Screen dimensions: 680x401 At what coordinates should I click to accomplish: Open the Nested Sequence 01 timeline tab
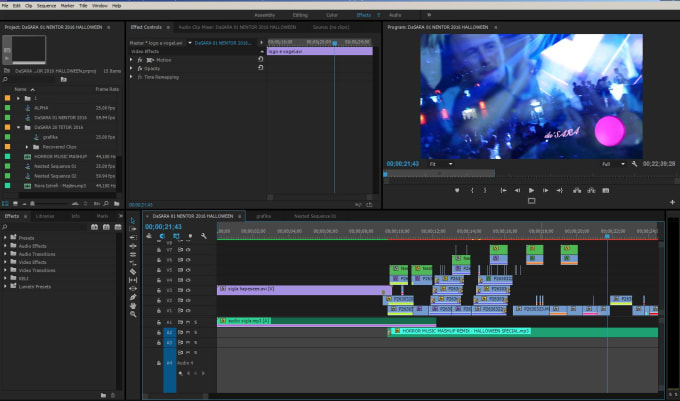(x=315, y=216)
